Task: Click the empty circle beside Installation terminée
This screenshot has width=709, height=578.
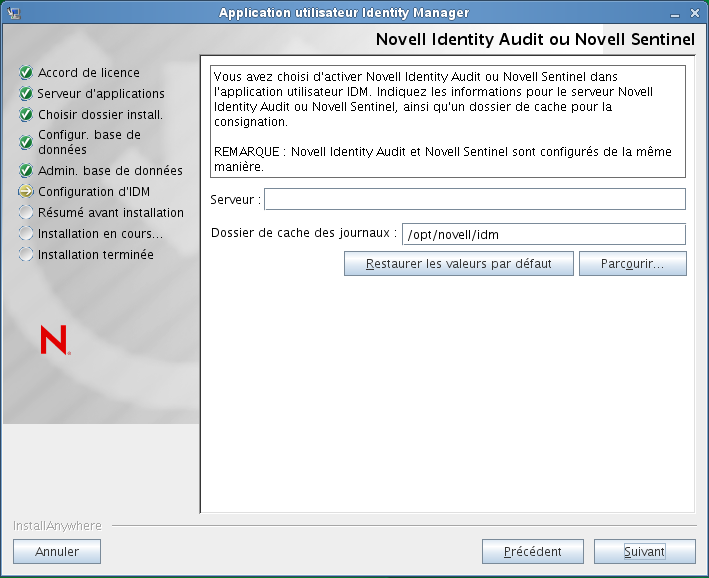Action: tap(26, 254)
